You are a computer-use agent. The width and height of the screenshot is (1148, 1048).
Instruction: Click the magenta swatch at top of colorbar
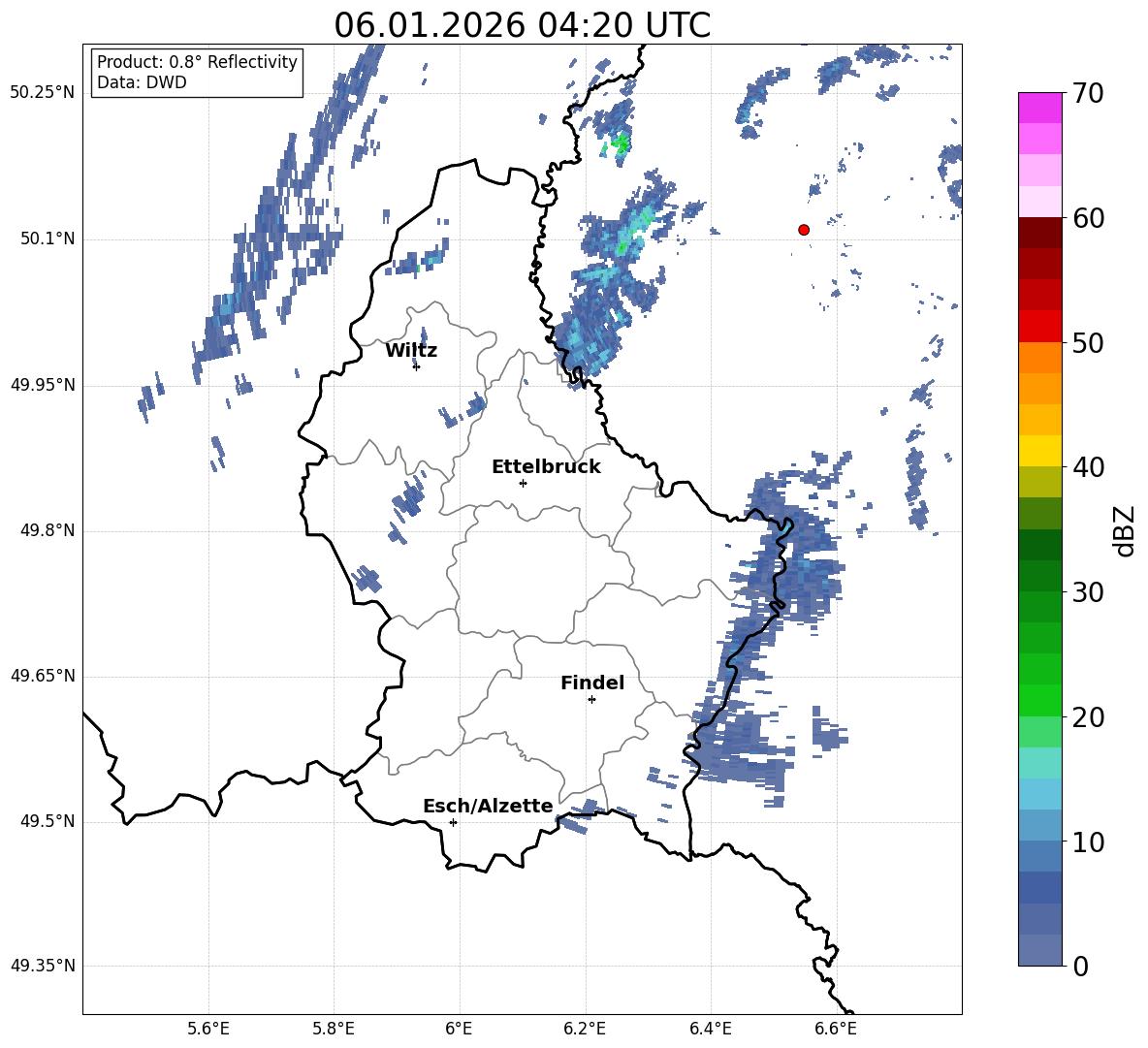tap(1039, 109)
